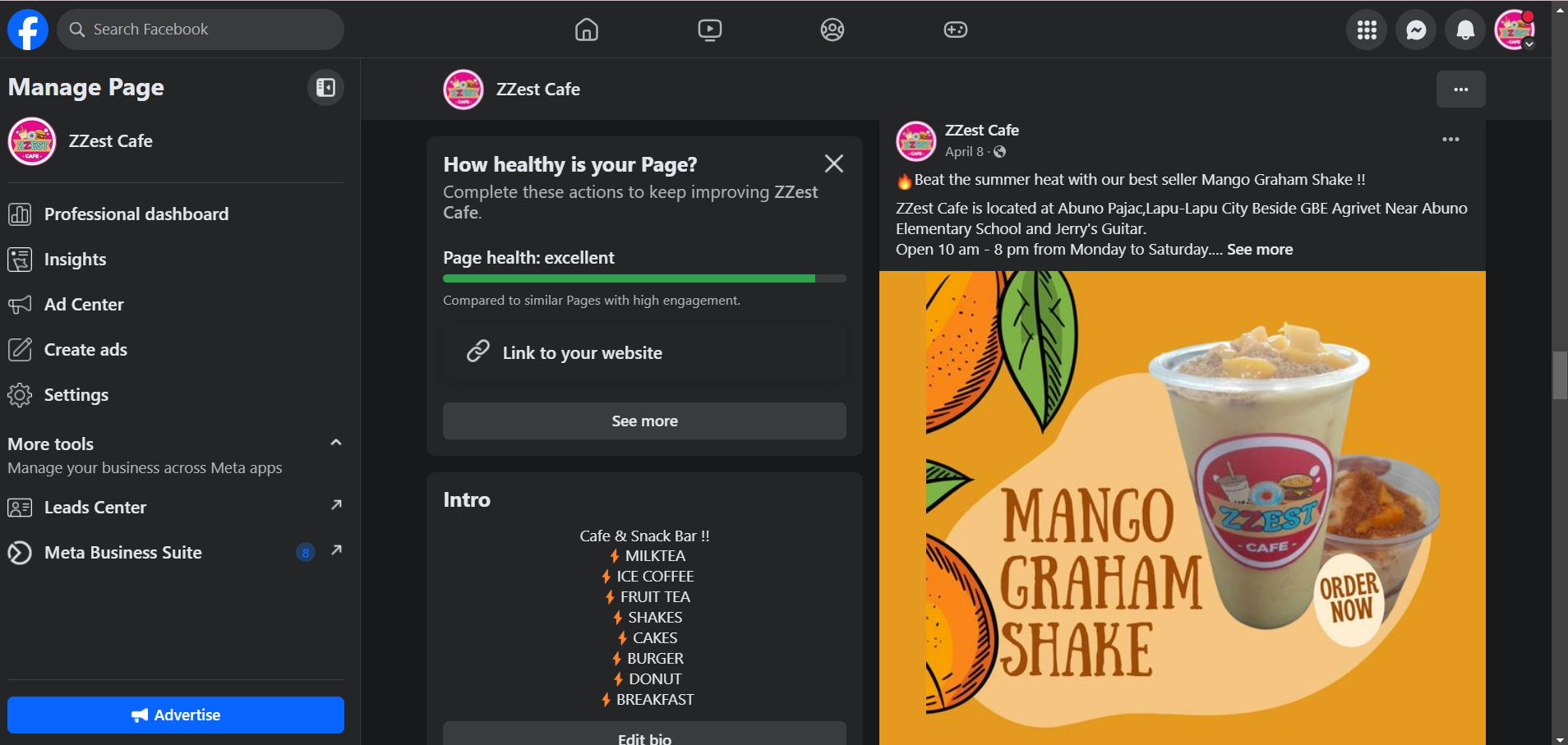The image size is (1568, 745).
Task: Open the post options three-dot menu
Action: pos(1450,140)
